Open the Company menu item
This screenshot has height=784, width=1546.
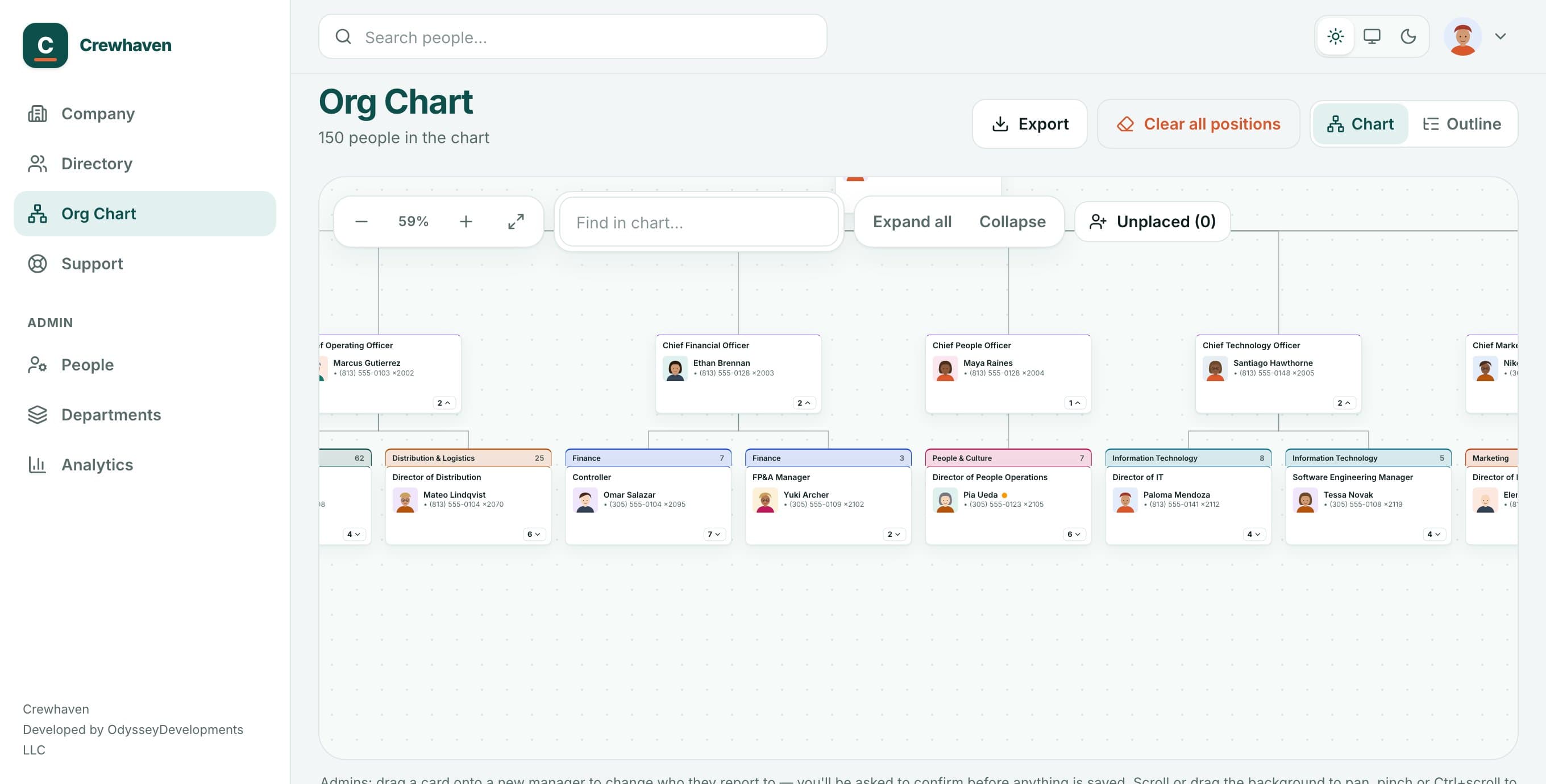[x=144, y=114]
